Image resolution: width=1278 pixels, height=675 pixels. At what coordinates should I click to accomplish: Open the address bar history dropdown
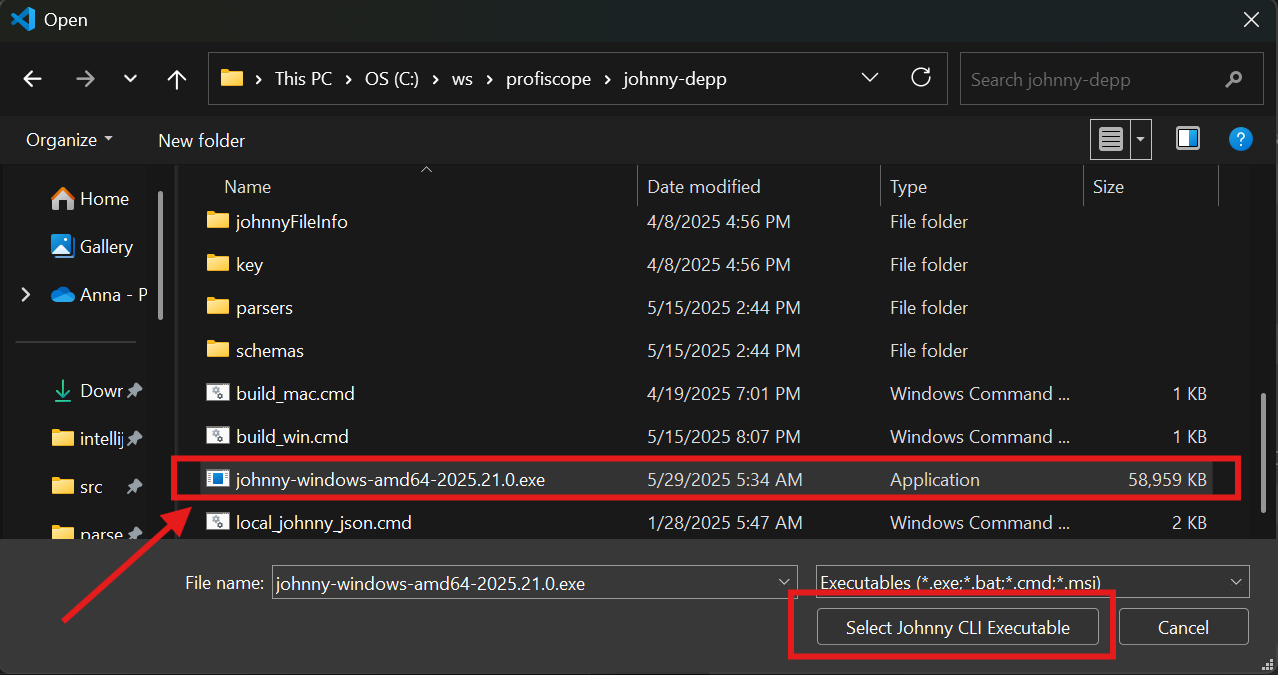870,78
